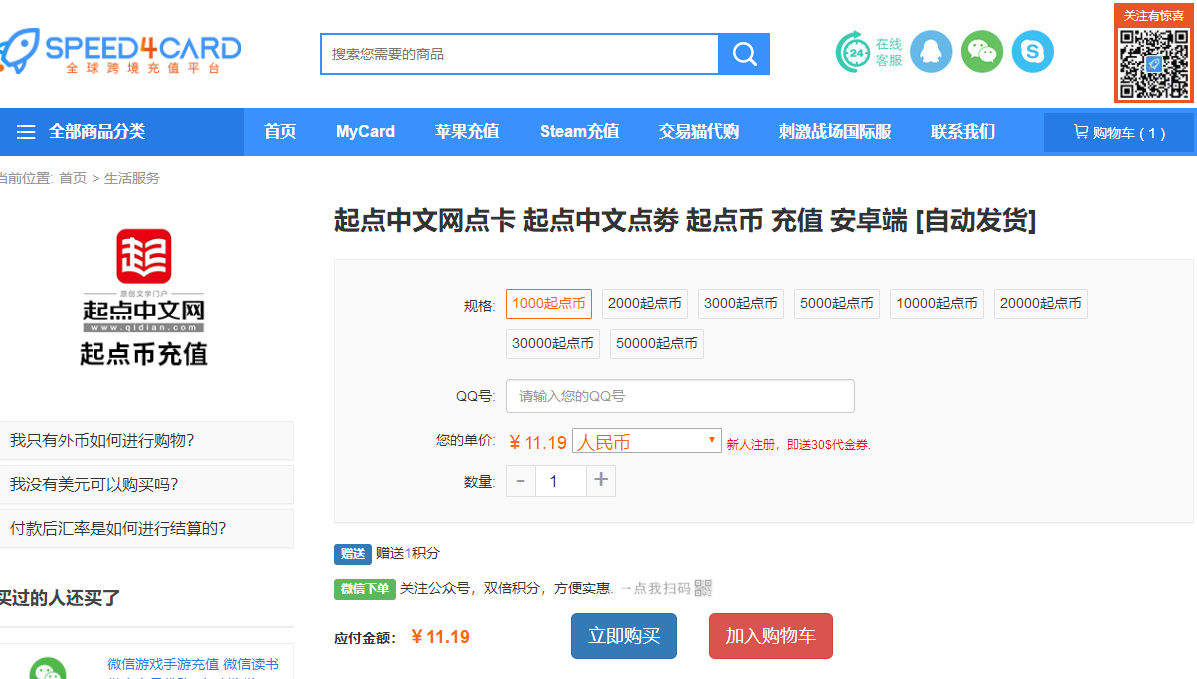Go to 首页 in the navigation bar
This screenshot has width=1197, height=679.
(280, 131)
